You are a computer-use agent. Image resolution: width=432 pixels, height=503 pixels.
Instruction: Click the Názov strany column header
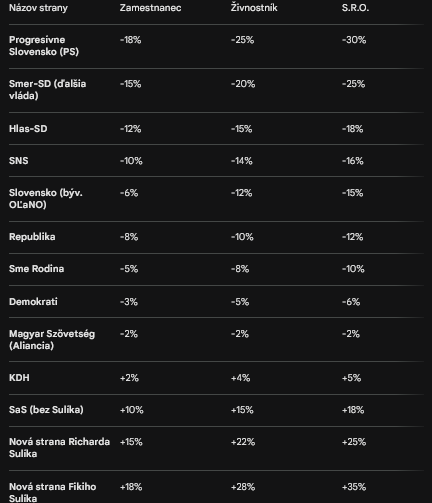coord(38,8)
